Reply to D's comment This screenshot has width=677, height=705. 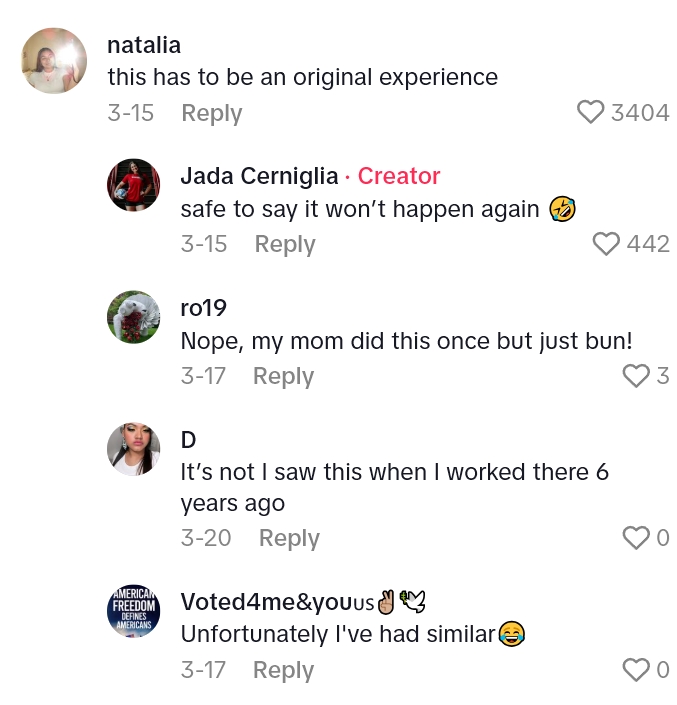[289, 538]
